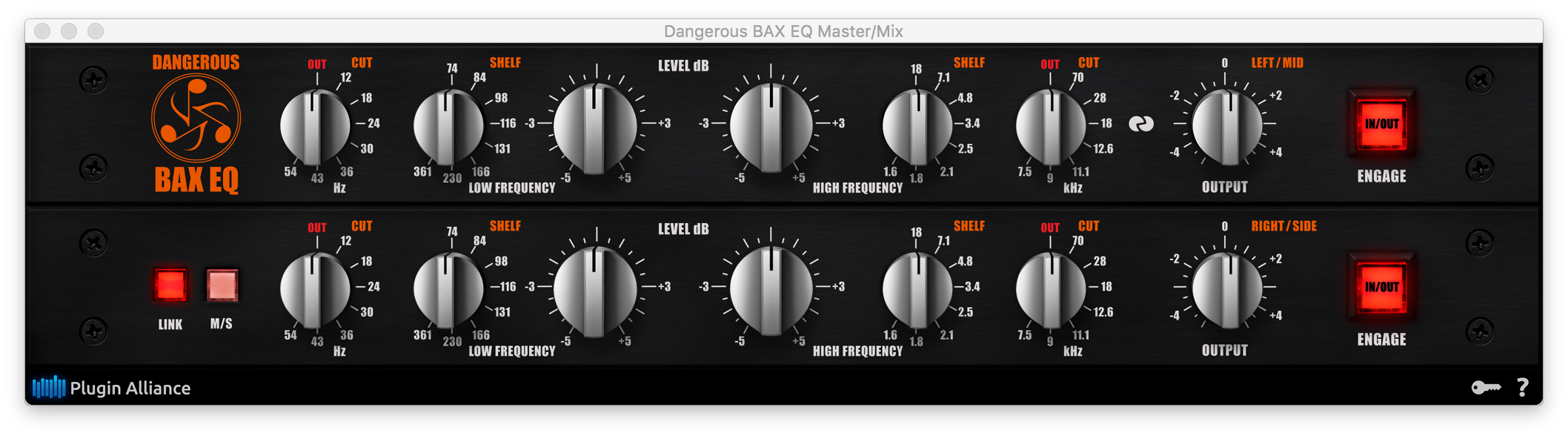Click the window close button
This screenshot has height=436, width=1568.
[x=43, y=31]
